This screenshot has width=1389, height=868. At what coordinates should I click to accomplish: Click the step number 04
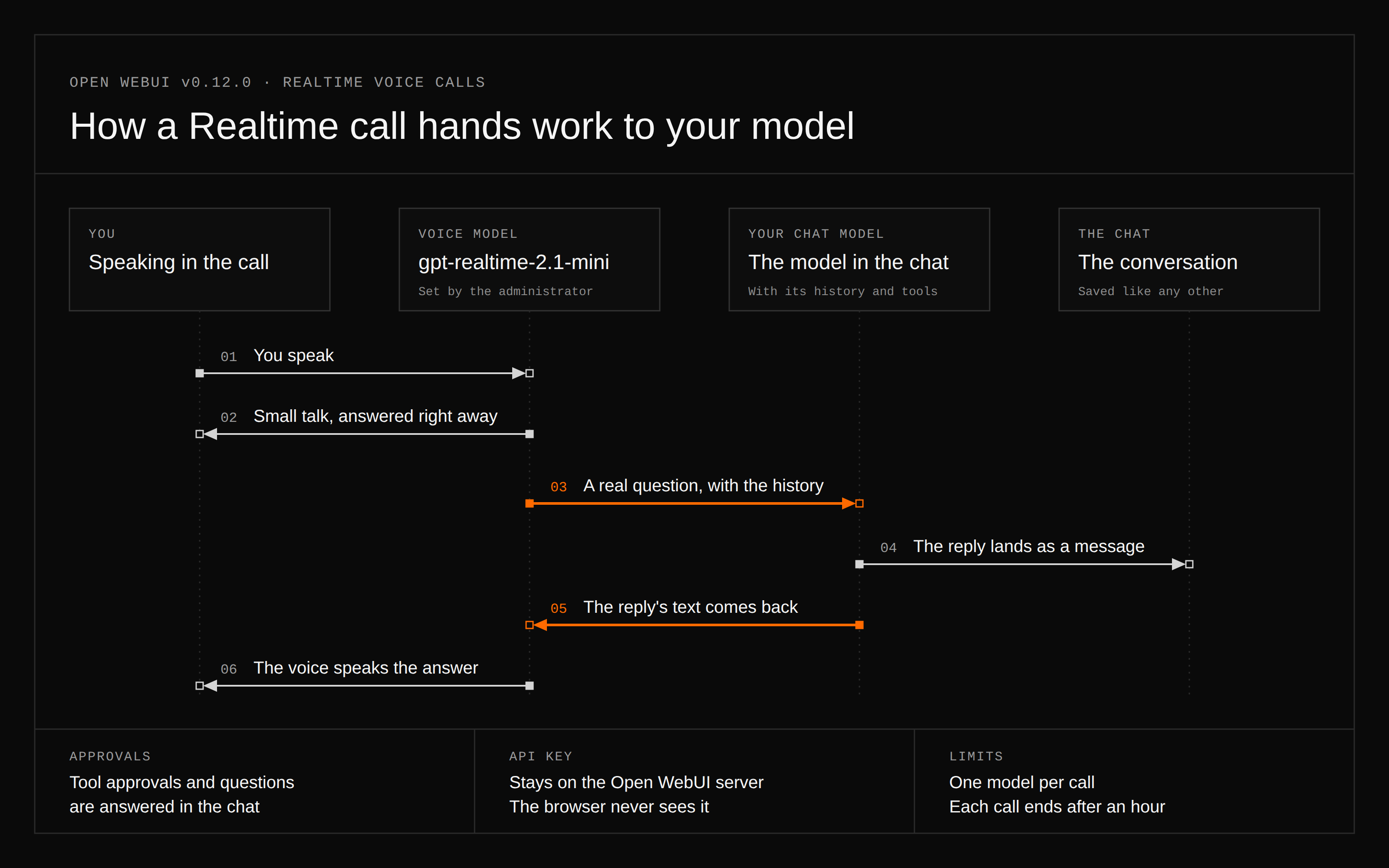pyautogui.click(x=889, y=548)
